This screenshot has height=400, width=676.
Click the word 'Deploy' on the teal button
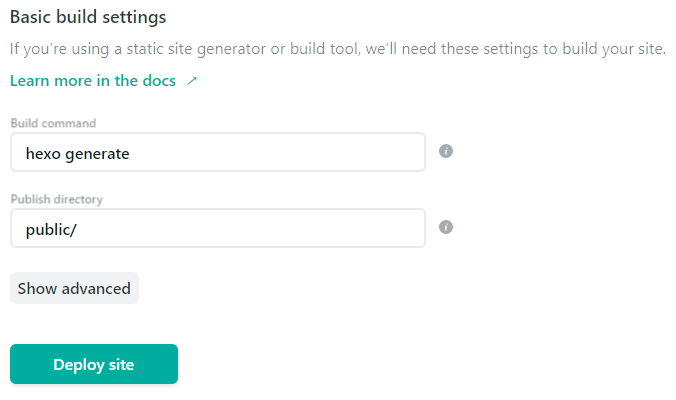click(x=76, y=364)
